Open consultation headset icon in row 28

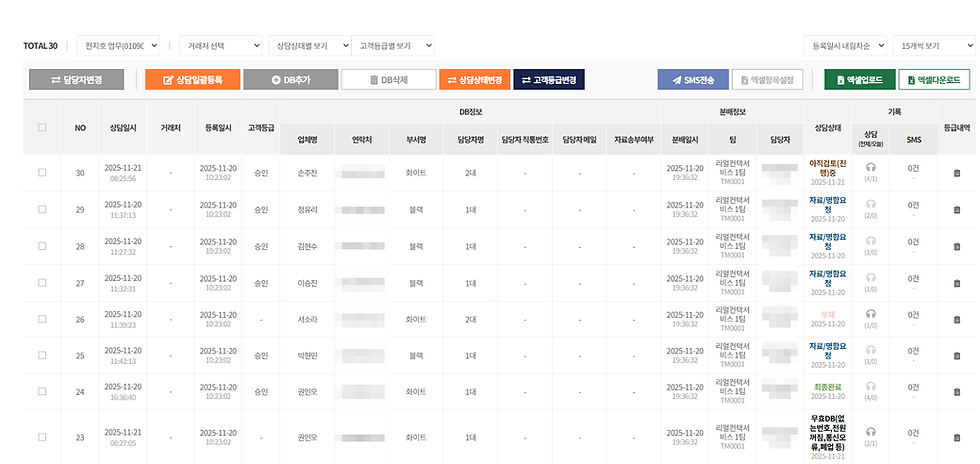pos(871,240)
